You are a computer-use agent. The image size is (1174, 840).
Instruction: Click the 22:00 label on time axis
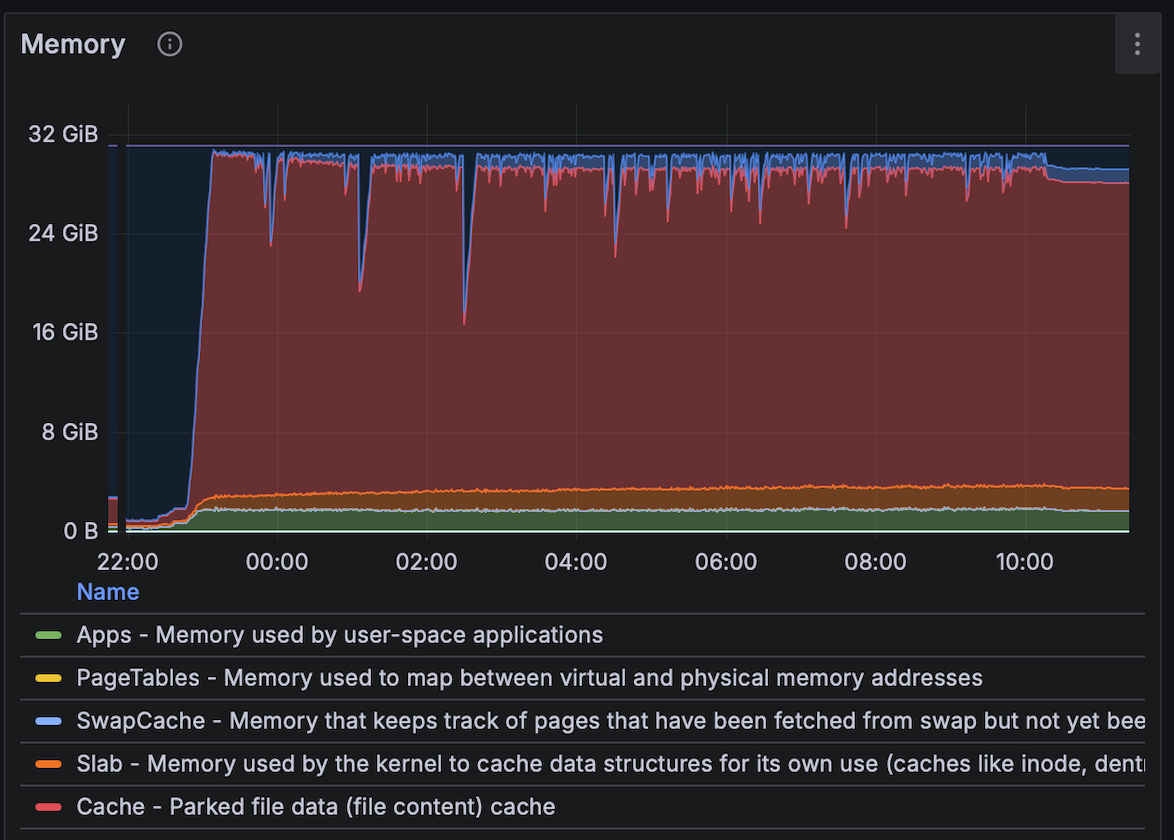tap(128, 562)
